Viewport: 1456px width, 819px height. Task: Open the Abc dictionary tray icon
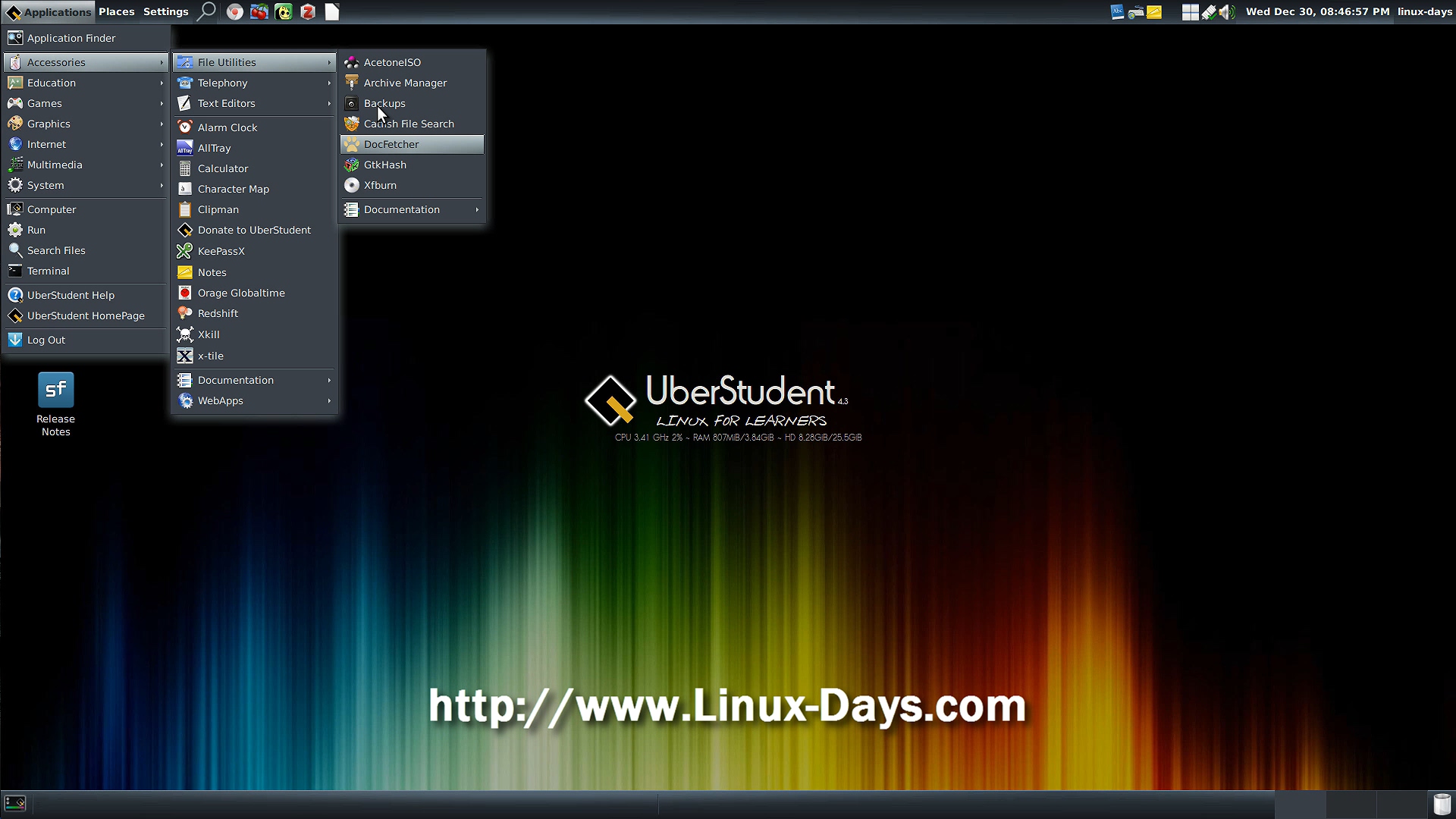(x=1117, y=11)
